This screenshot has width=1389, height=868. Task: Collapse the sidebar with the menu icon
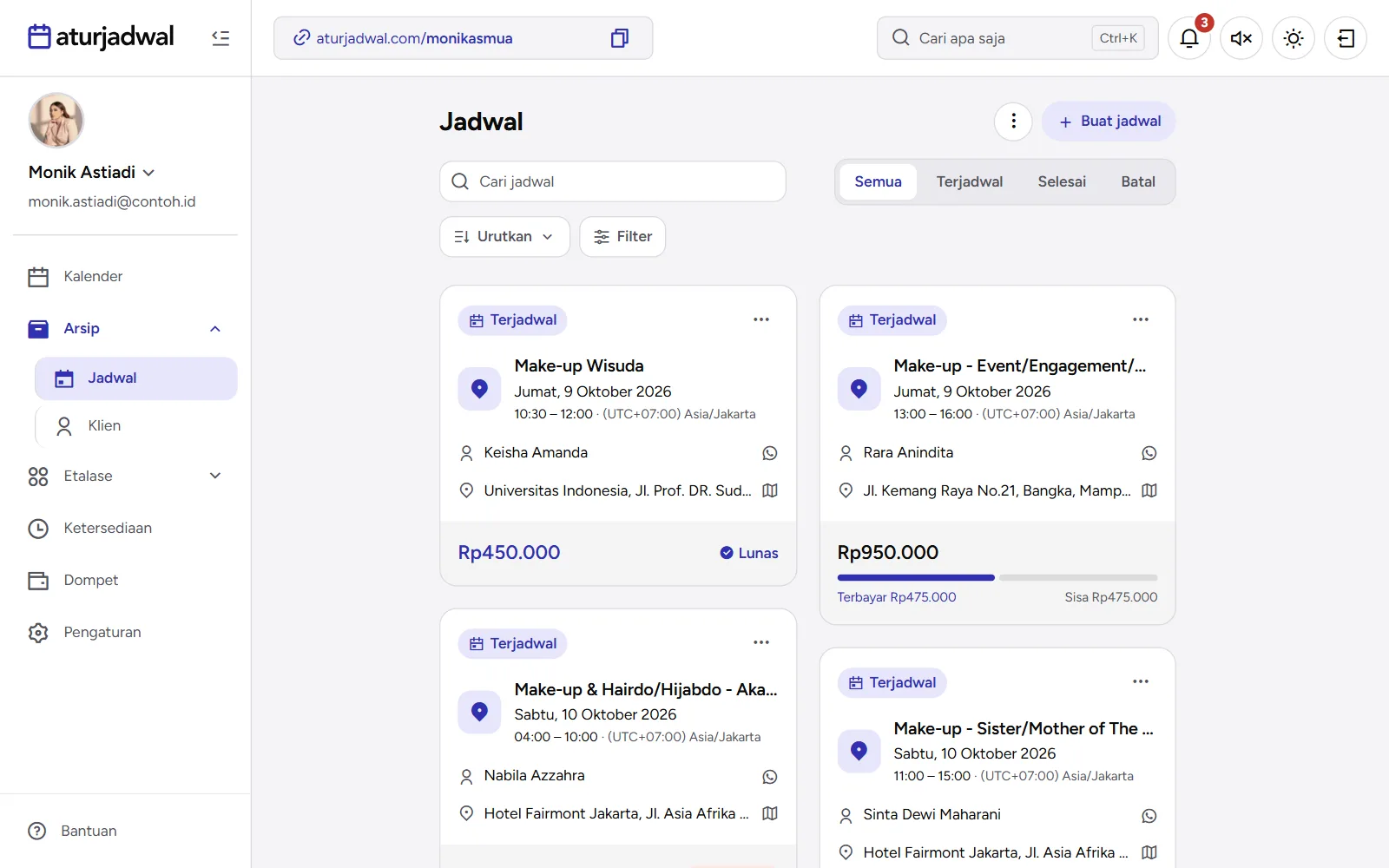(221, 38)
